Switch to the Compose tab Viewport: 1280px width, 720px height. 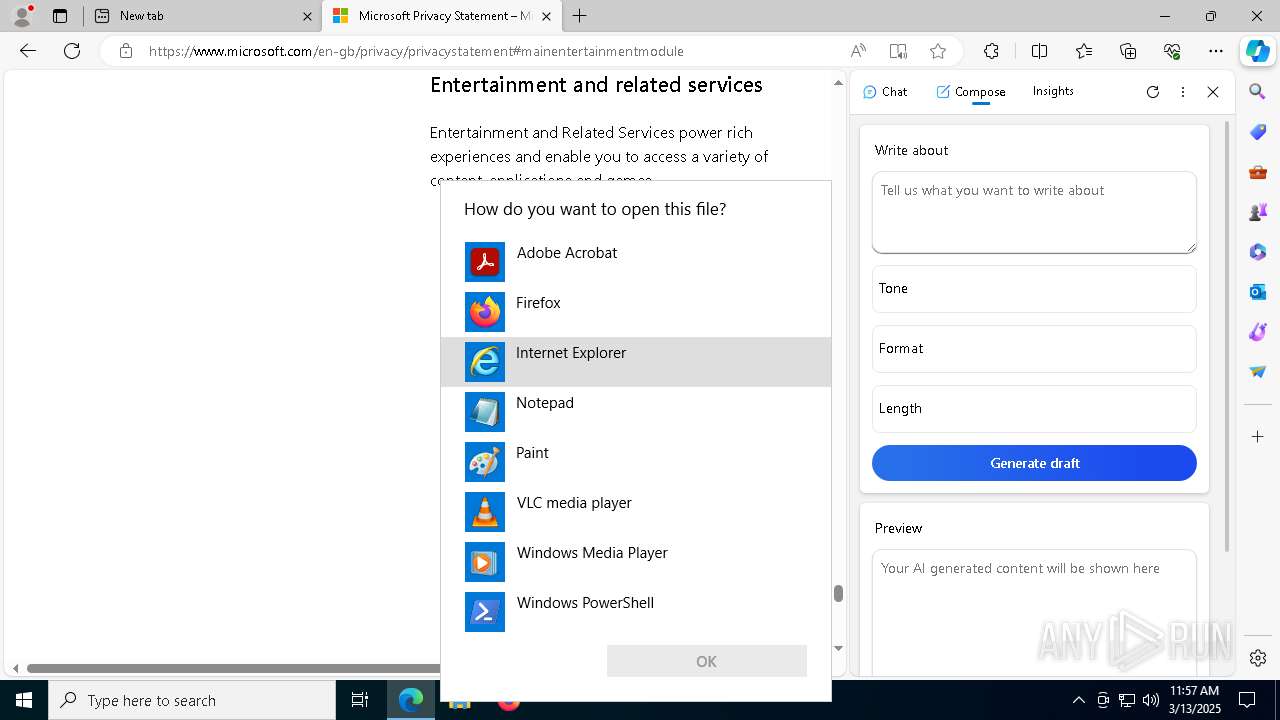[971, 91]
